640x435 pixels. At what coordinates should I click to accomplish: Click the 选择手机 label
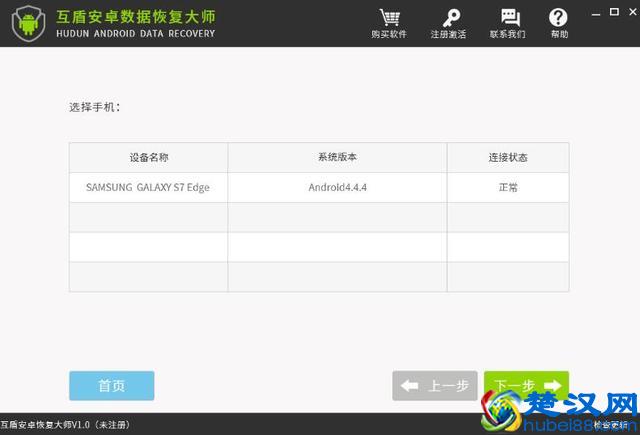(95, 107)
